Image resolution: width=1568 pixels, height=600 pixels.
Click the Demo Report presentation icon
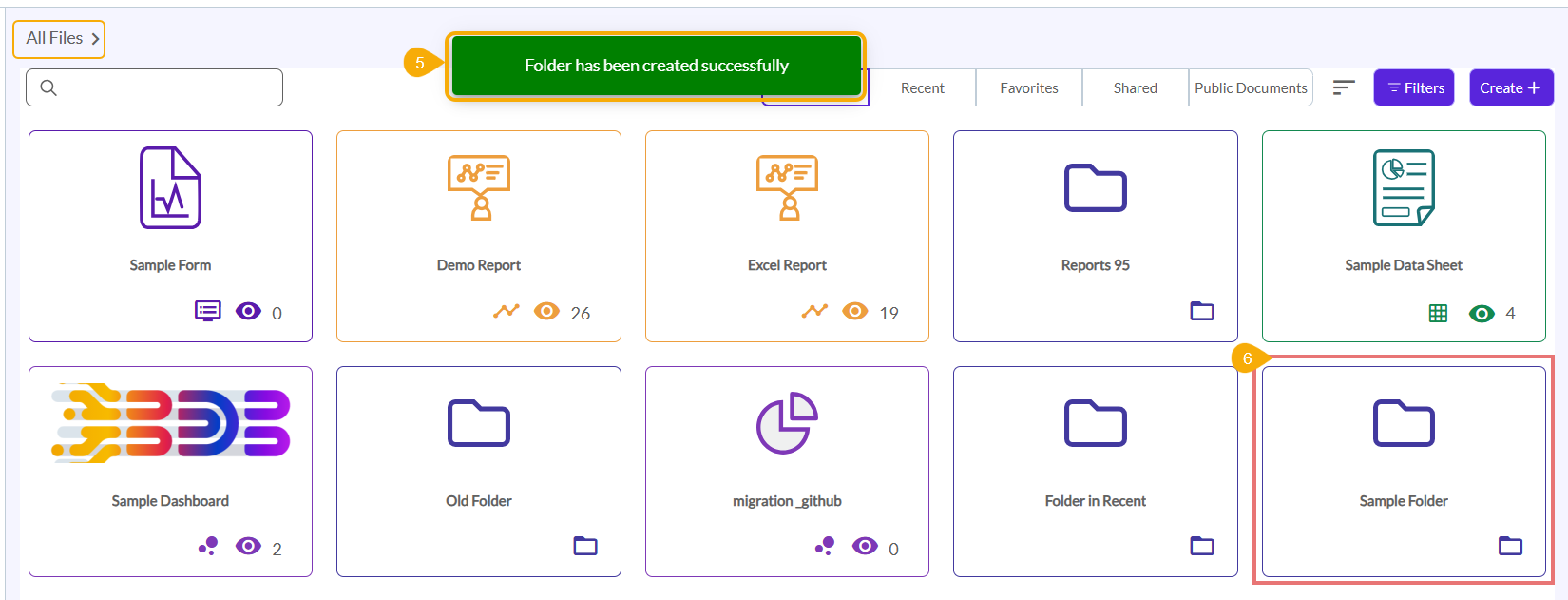tap(479, 187)
